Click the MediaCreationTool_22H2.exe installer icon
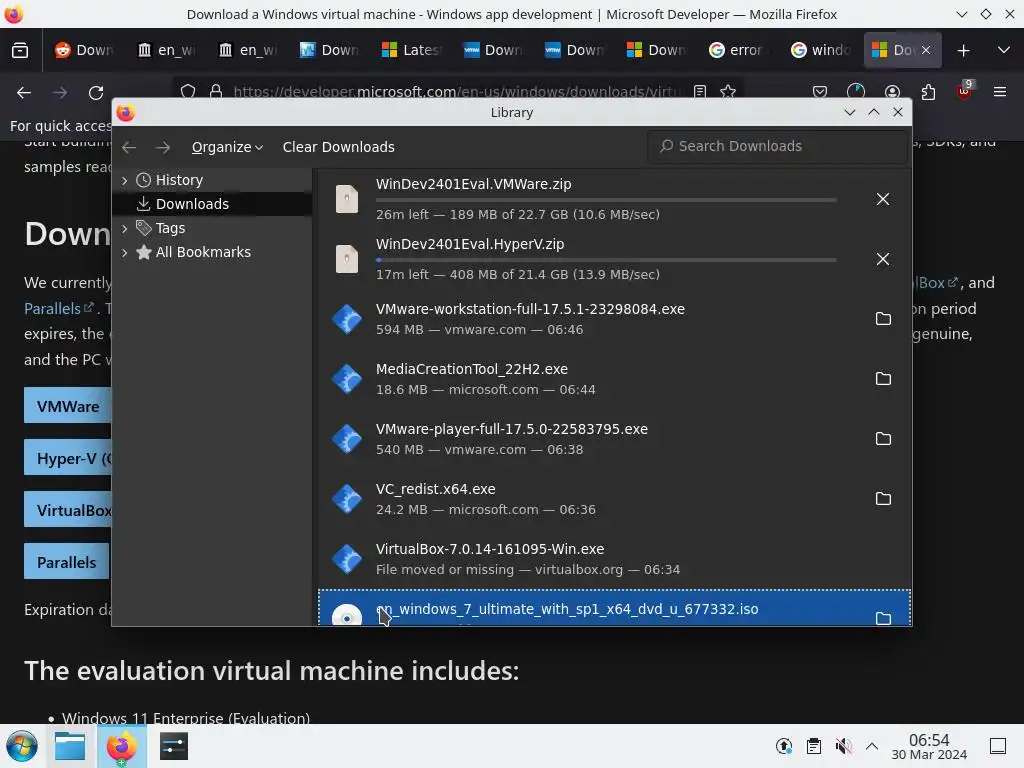 pos(347,379)
